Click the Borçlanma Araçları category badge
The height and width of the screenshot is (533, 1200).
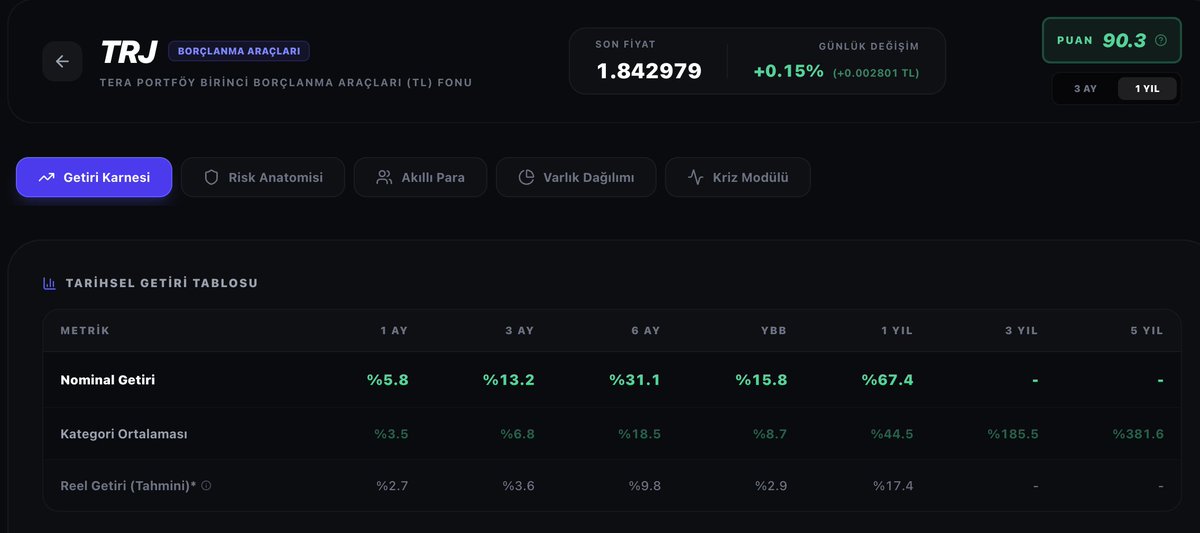pyautogui.click(x=239, y=51)
